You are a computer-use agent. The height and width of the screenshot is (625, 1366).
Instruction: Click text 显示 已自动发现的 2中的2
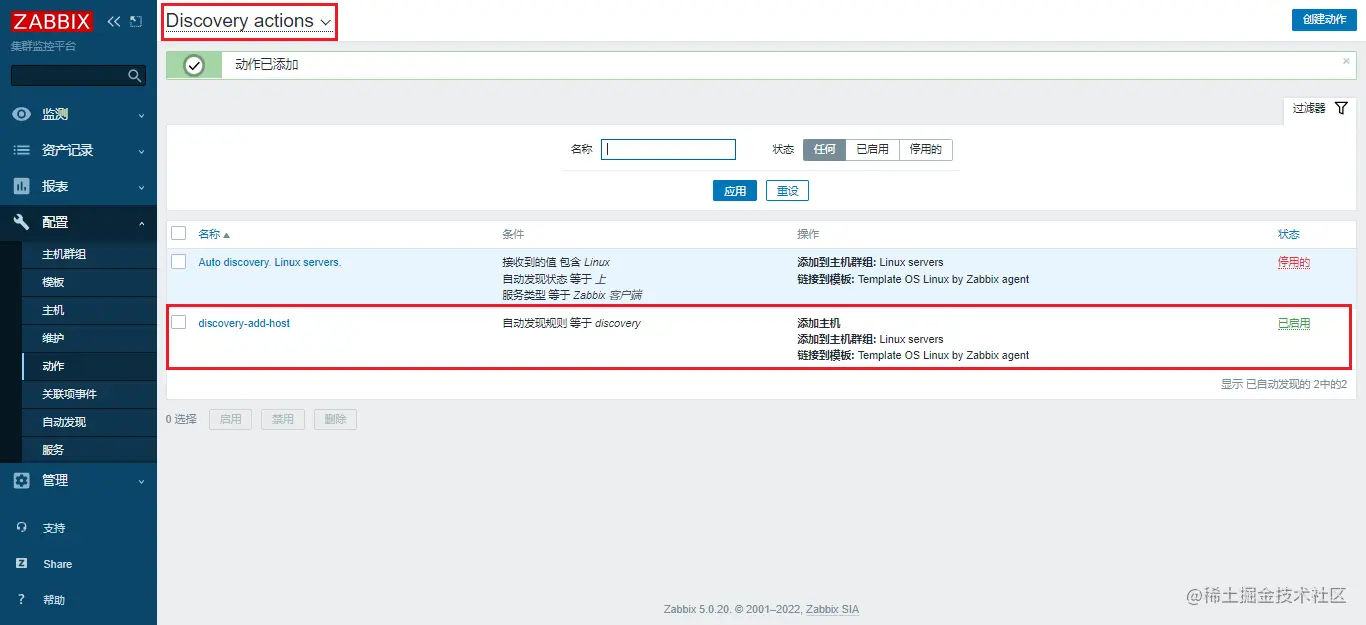(x=1284, y=384)
